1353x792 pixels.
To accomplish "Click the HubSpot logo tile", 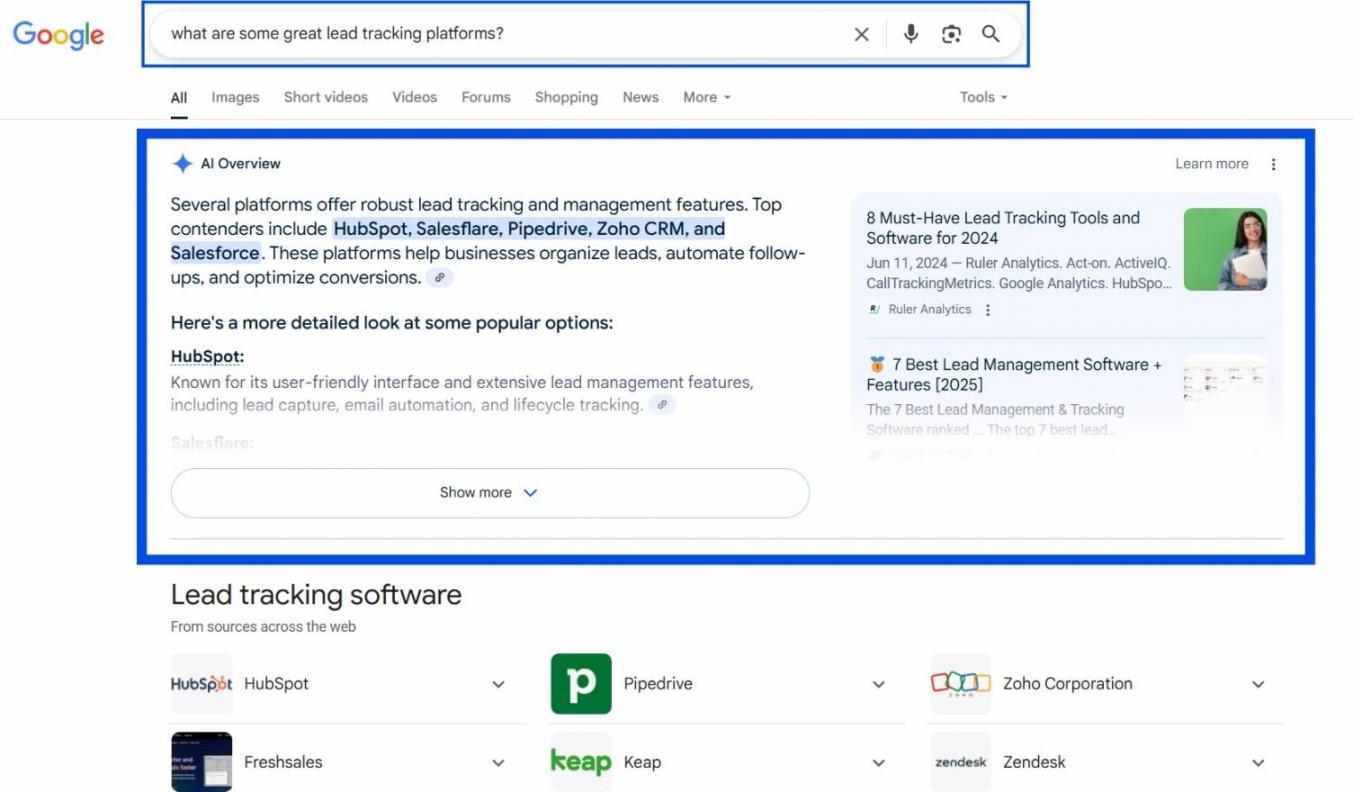I will (201, 684).
